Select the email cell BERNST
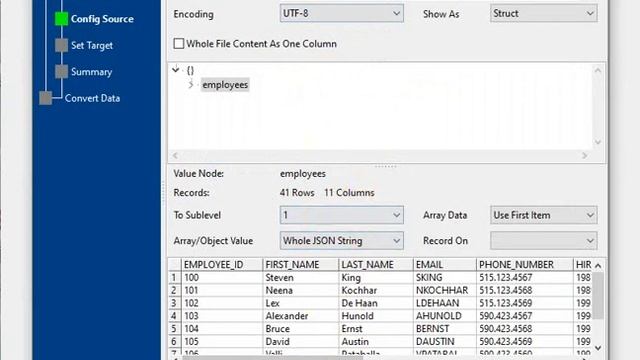 click(x=444, y=329)
